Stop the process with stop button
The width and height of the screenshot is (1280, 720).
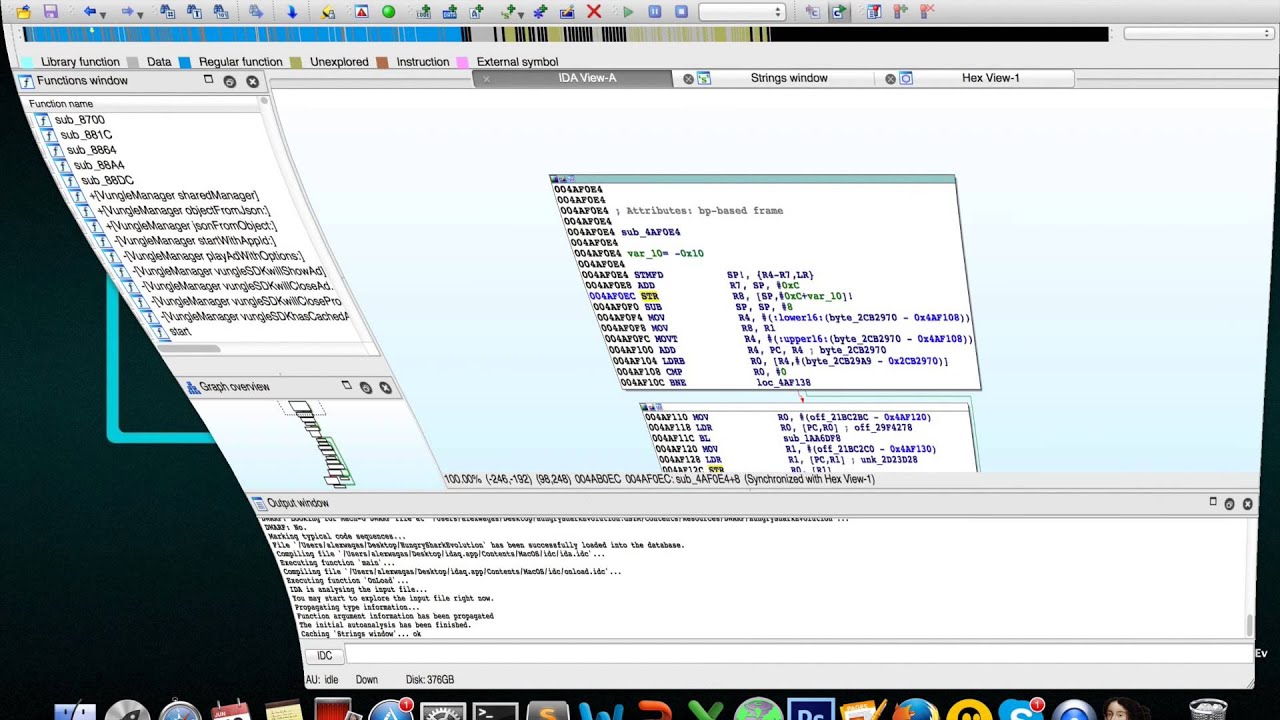(x=681, y=12)
